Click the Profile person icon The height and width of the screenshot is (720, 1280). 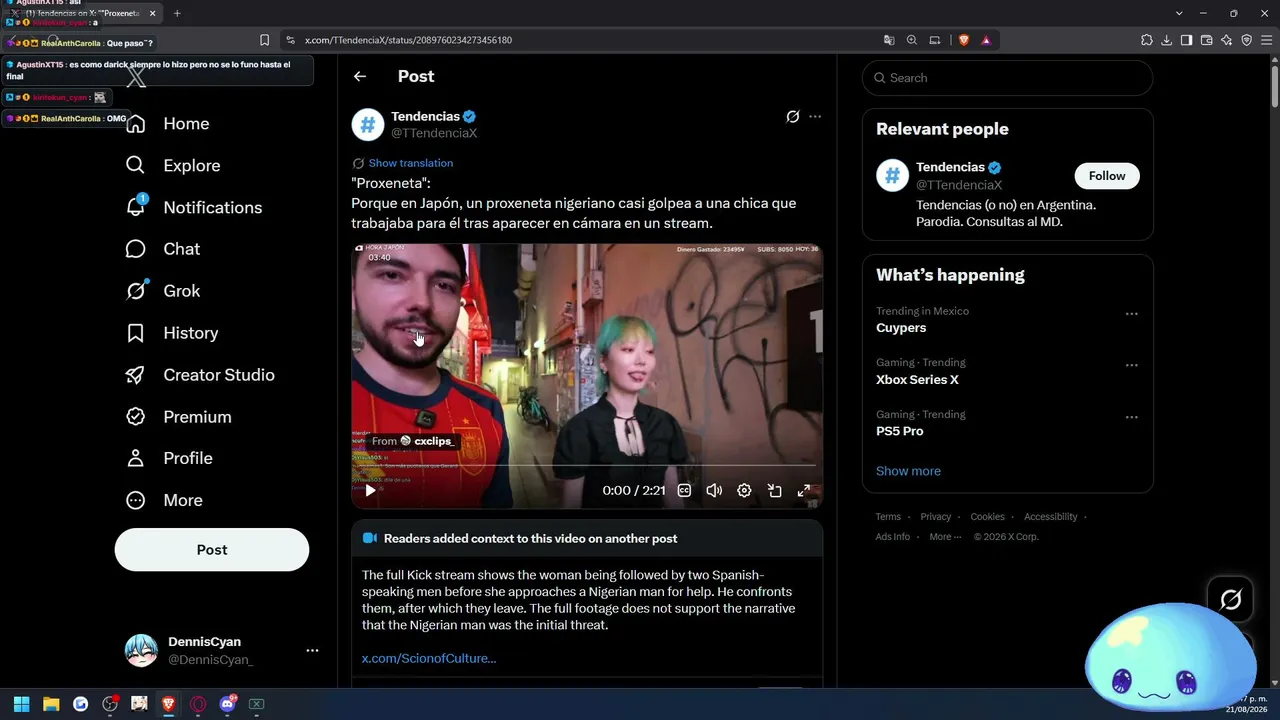tap(136, 458)
